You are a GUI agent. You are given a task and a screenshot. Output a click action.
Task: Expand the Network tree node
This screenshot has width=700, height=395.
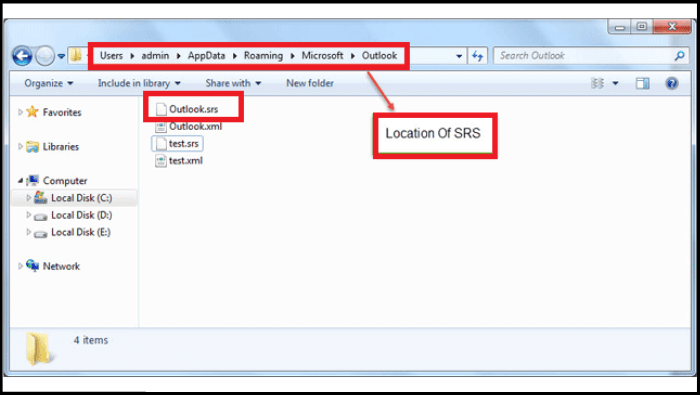[20, 266]
